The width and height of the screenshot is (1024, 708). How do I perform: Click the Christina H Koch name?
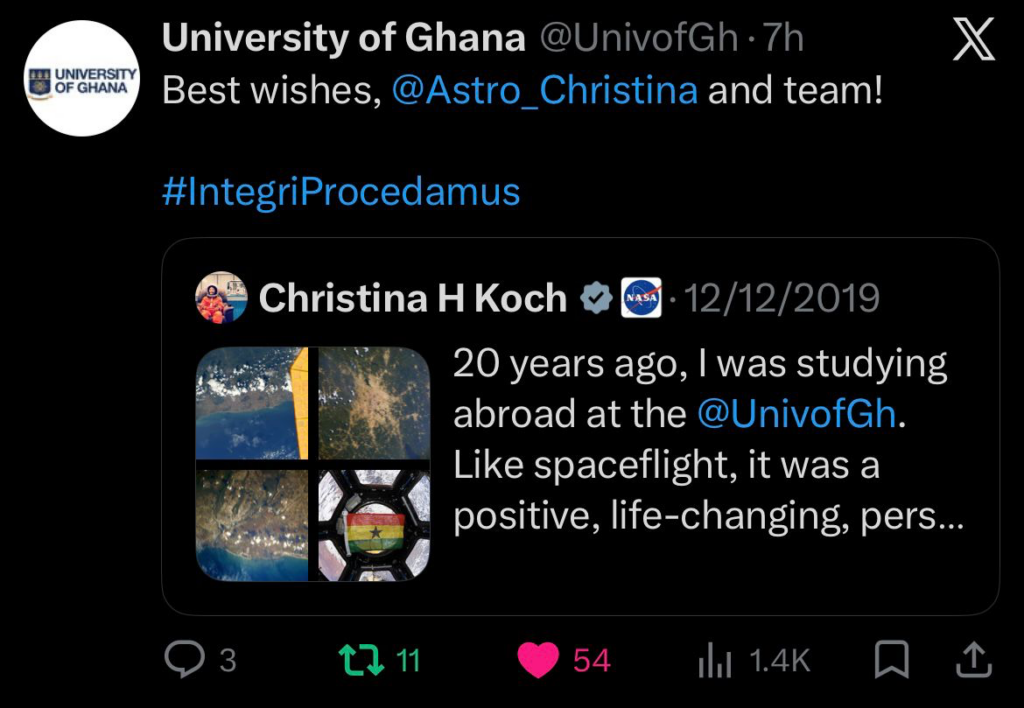click(412, 298)
